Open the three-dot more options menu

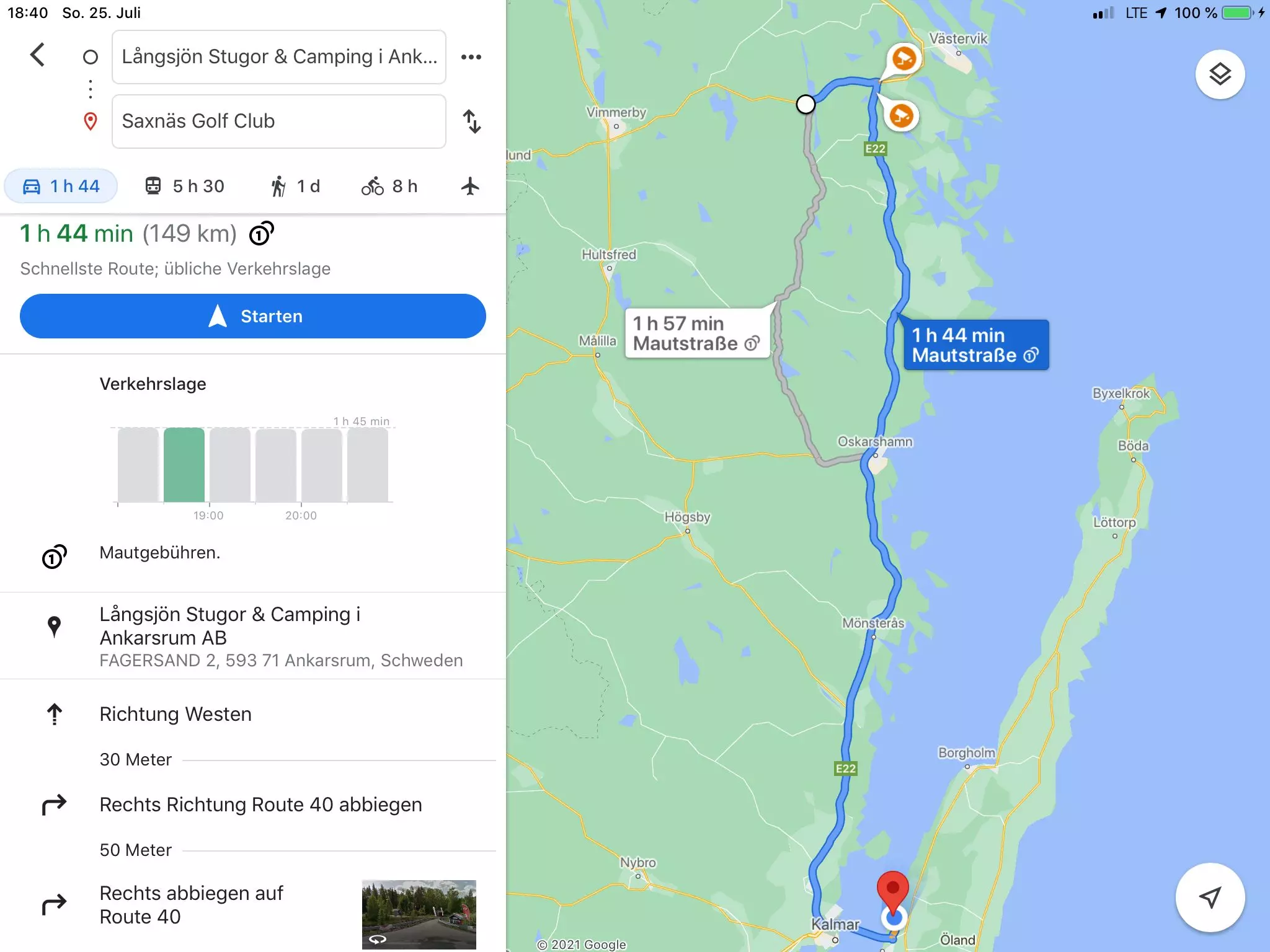471,57
